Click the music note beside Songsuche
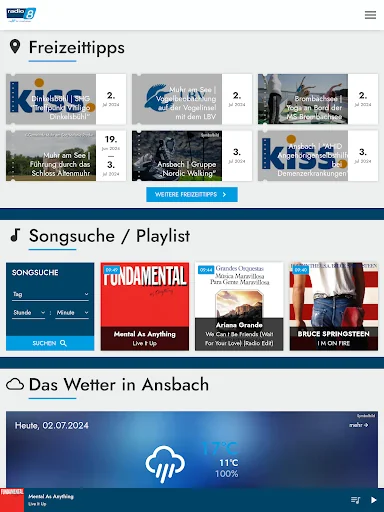Screen dimensions: 384x512 [x=15, y=235]
